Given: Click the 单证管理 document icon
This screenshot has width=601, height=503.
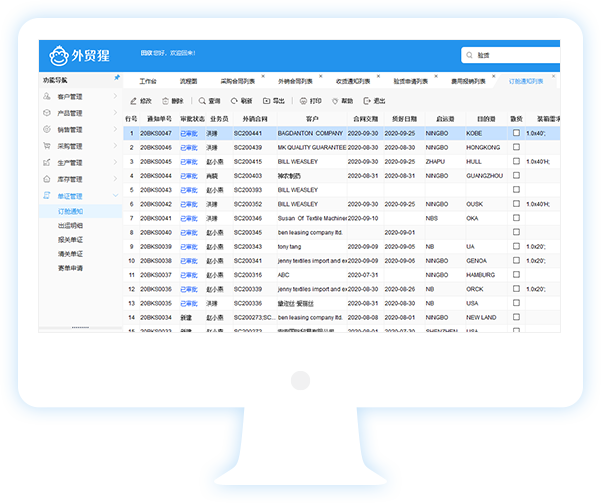Looking at the screenshot, I should [x=47, y=196].
